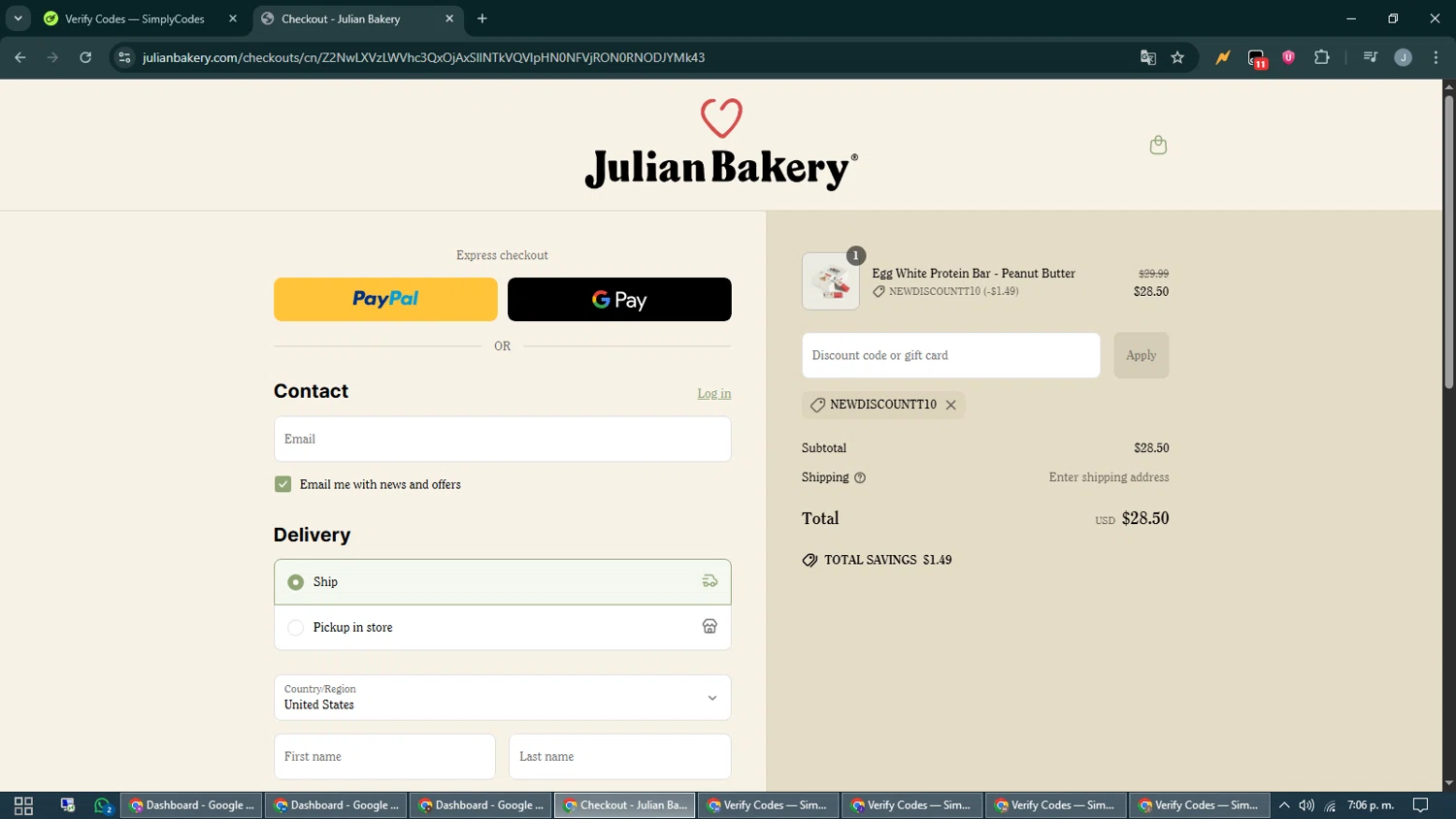The image size is (1456, 819).
Task: Open the notifications center icon
Action: click(x=1420, y=805)
